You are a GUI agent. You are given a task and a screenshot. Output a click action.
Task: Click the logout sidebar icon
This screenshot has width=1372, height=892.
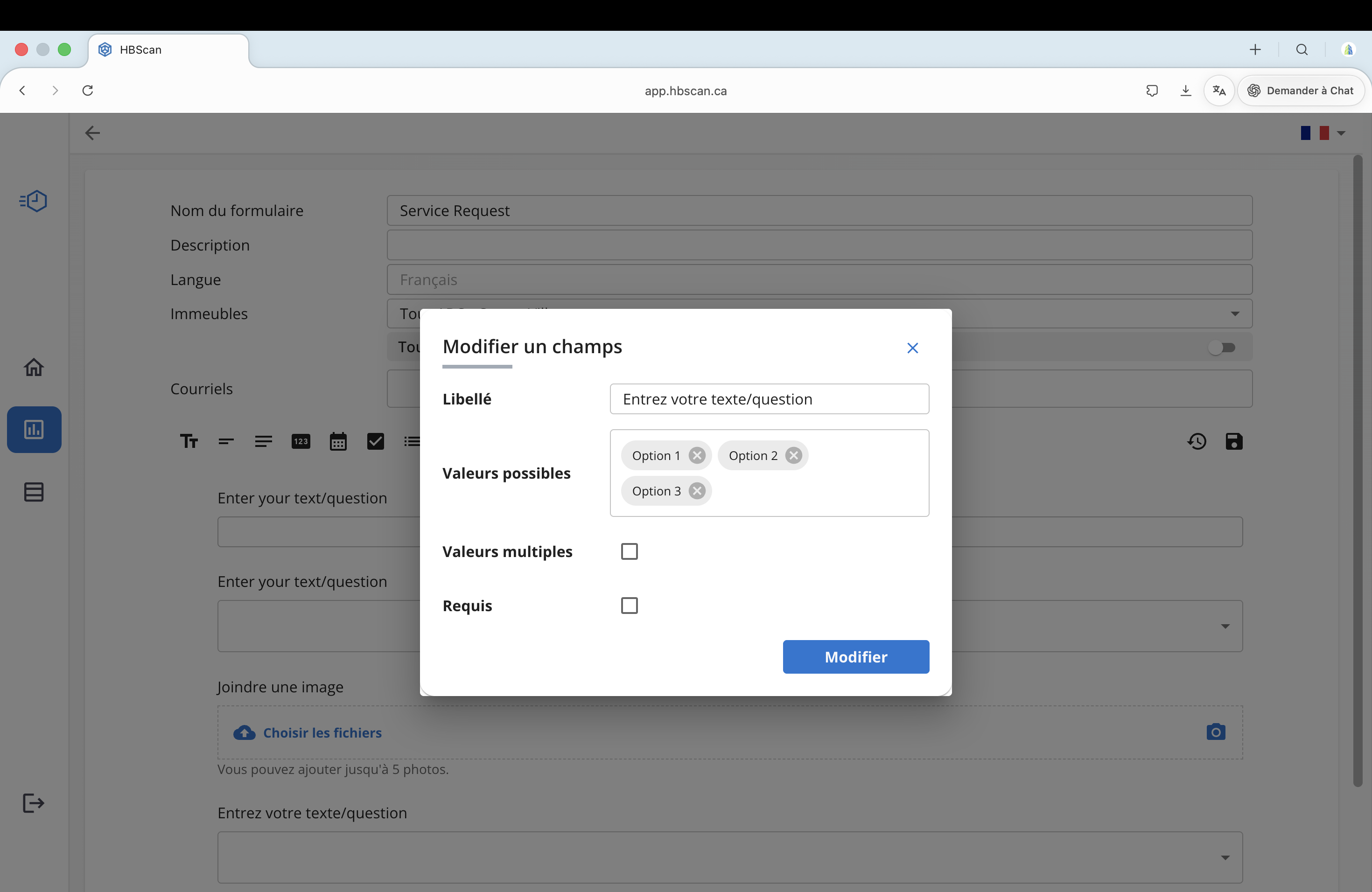34,803
